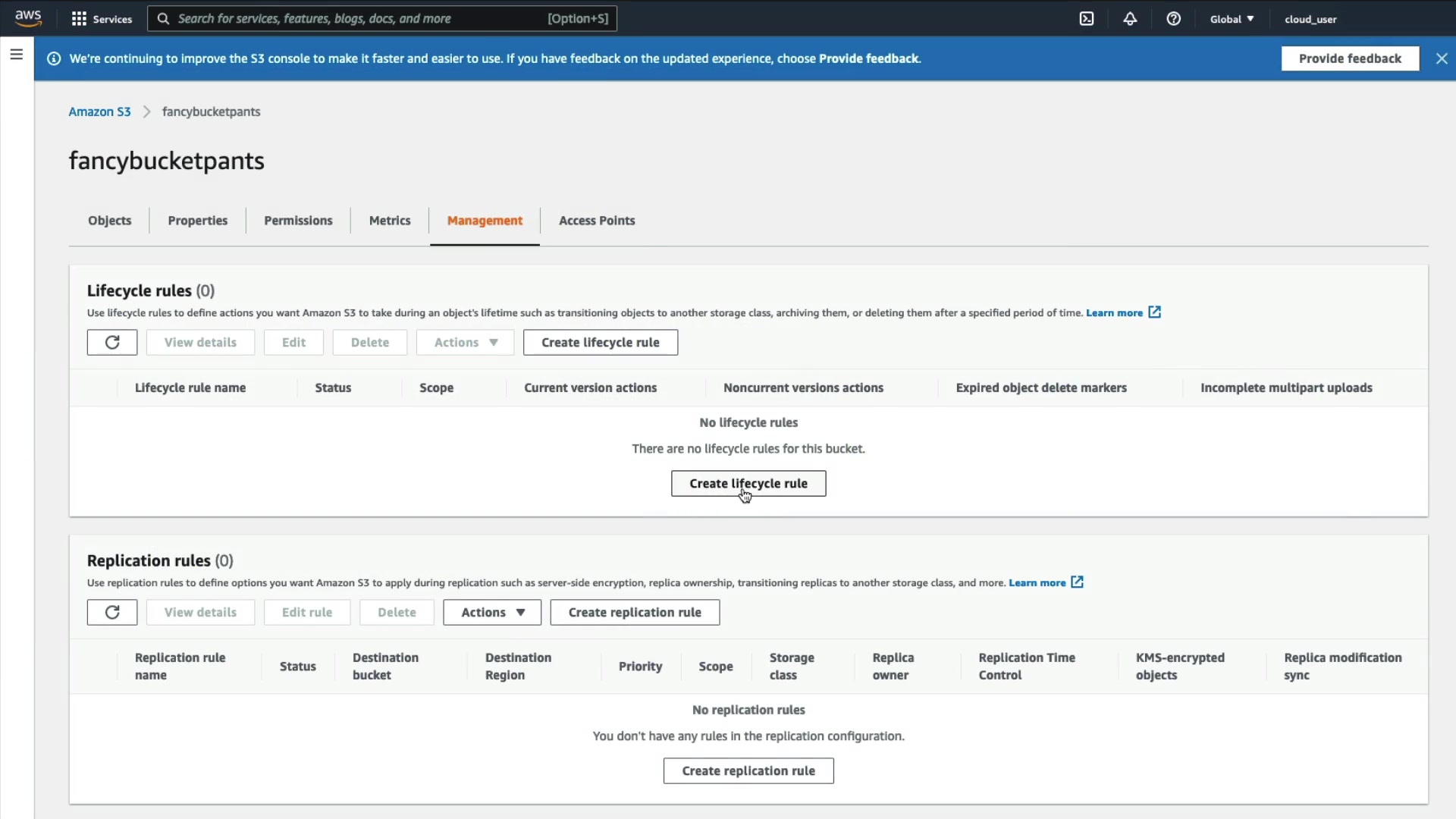This screenshot has height=819, width=1456.
Task: Expand the hamburger side navigation menu
Action: (x=16, y=55)
